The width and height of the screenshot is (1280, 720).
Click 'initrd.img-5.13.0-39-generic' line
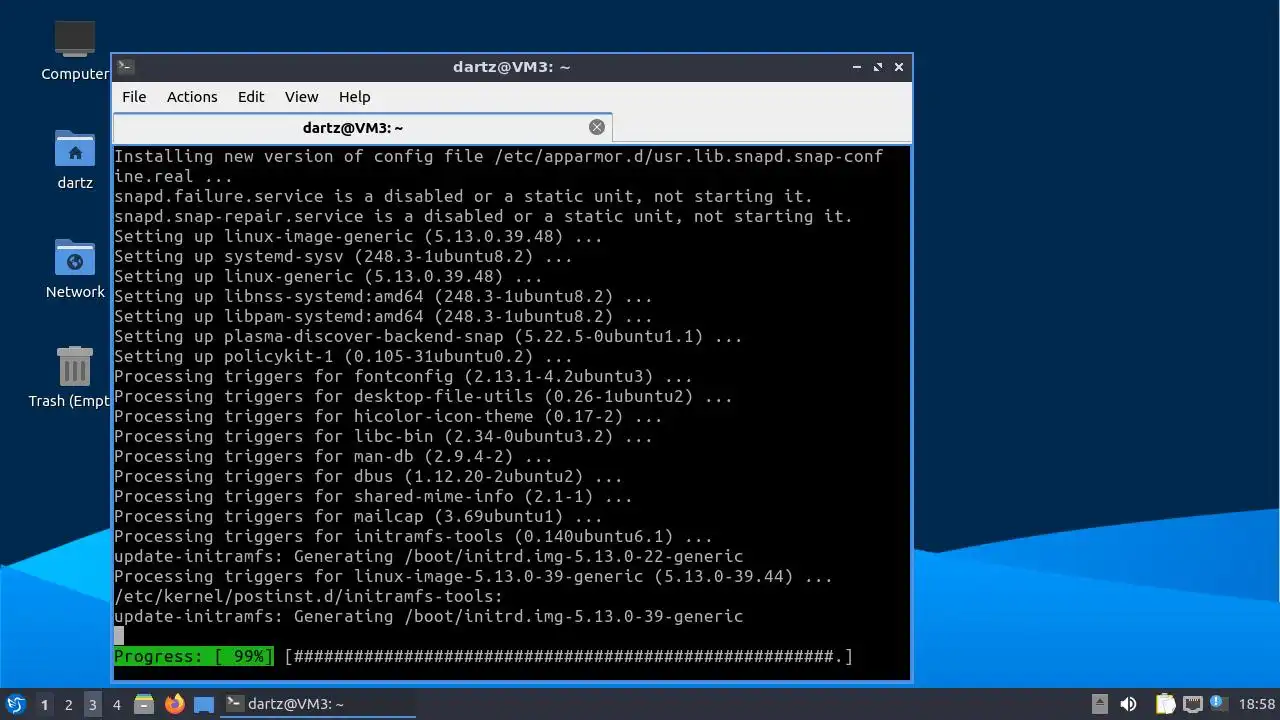coord(428,616)
